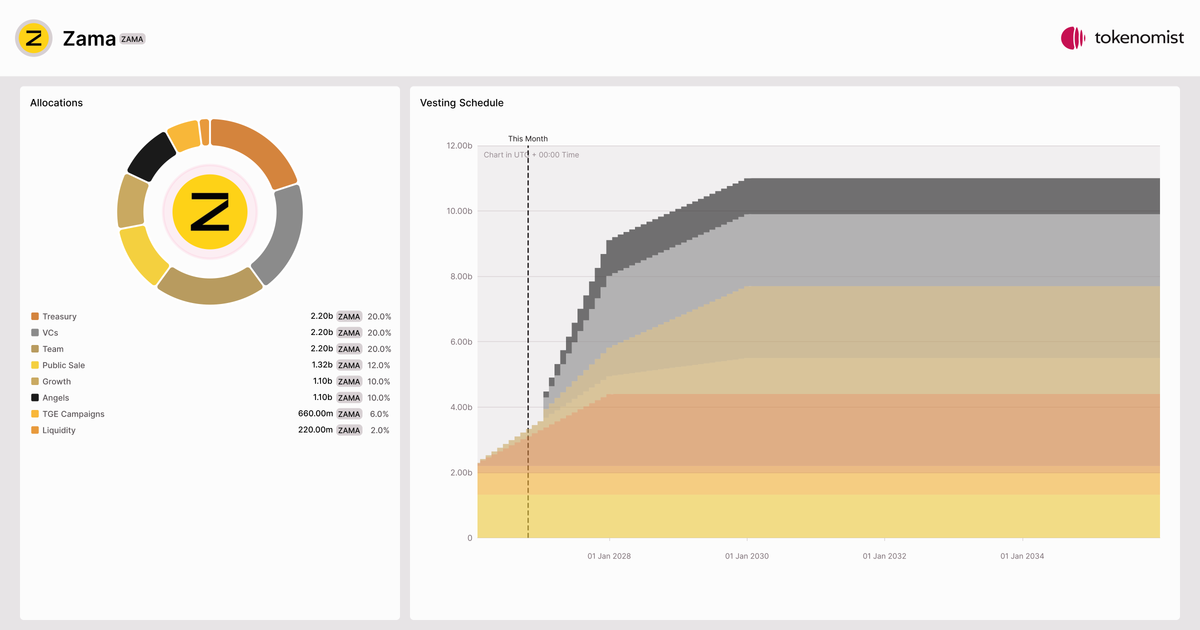
Task: Click the tokenomist logo icon
Action: tap(1073, 38)
